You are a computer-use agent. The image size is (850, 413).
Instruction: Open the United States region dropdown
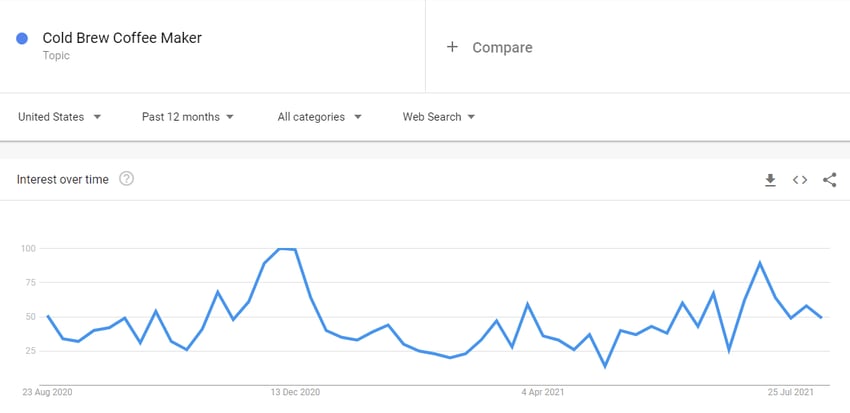tap(60, 117)
